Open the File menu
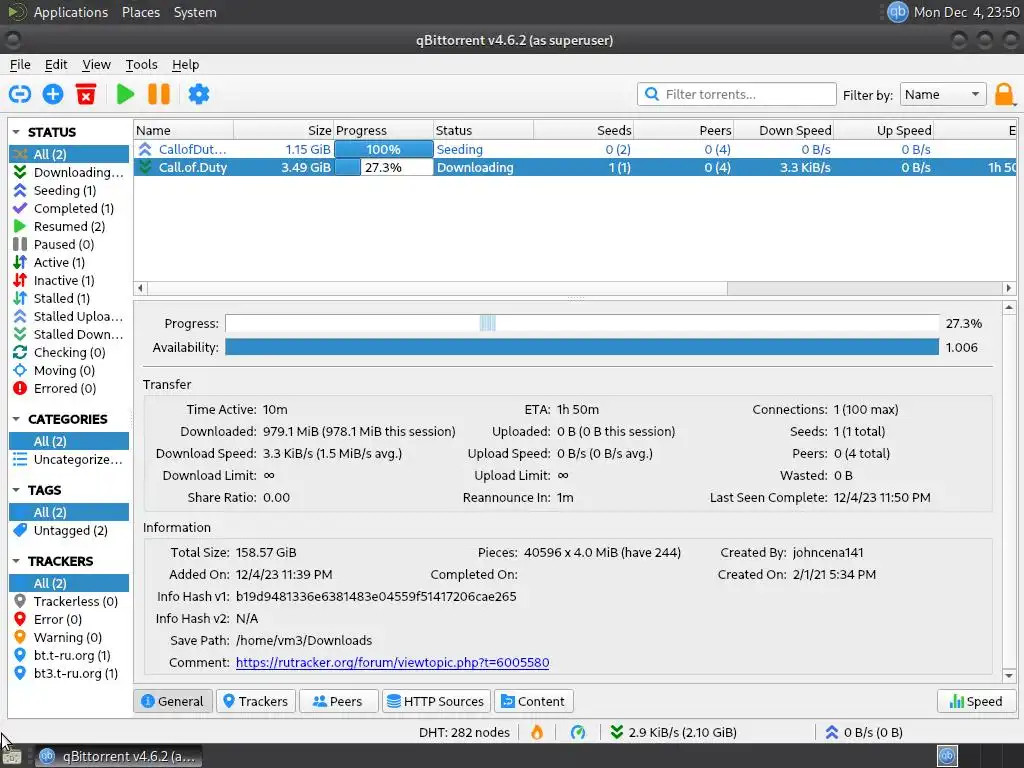Screen dimensions: 1024x768 tap(20, 65)
